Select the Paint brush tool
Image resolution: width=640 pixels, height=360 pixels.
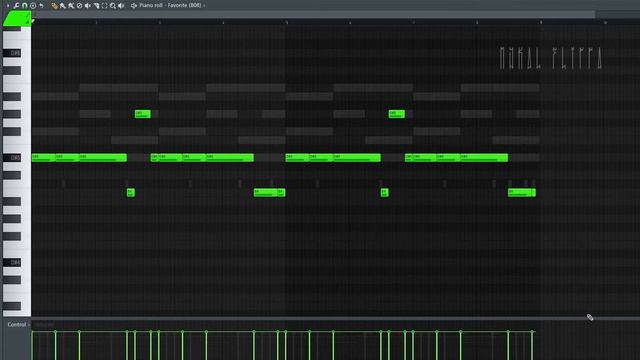[62, 6]
